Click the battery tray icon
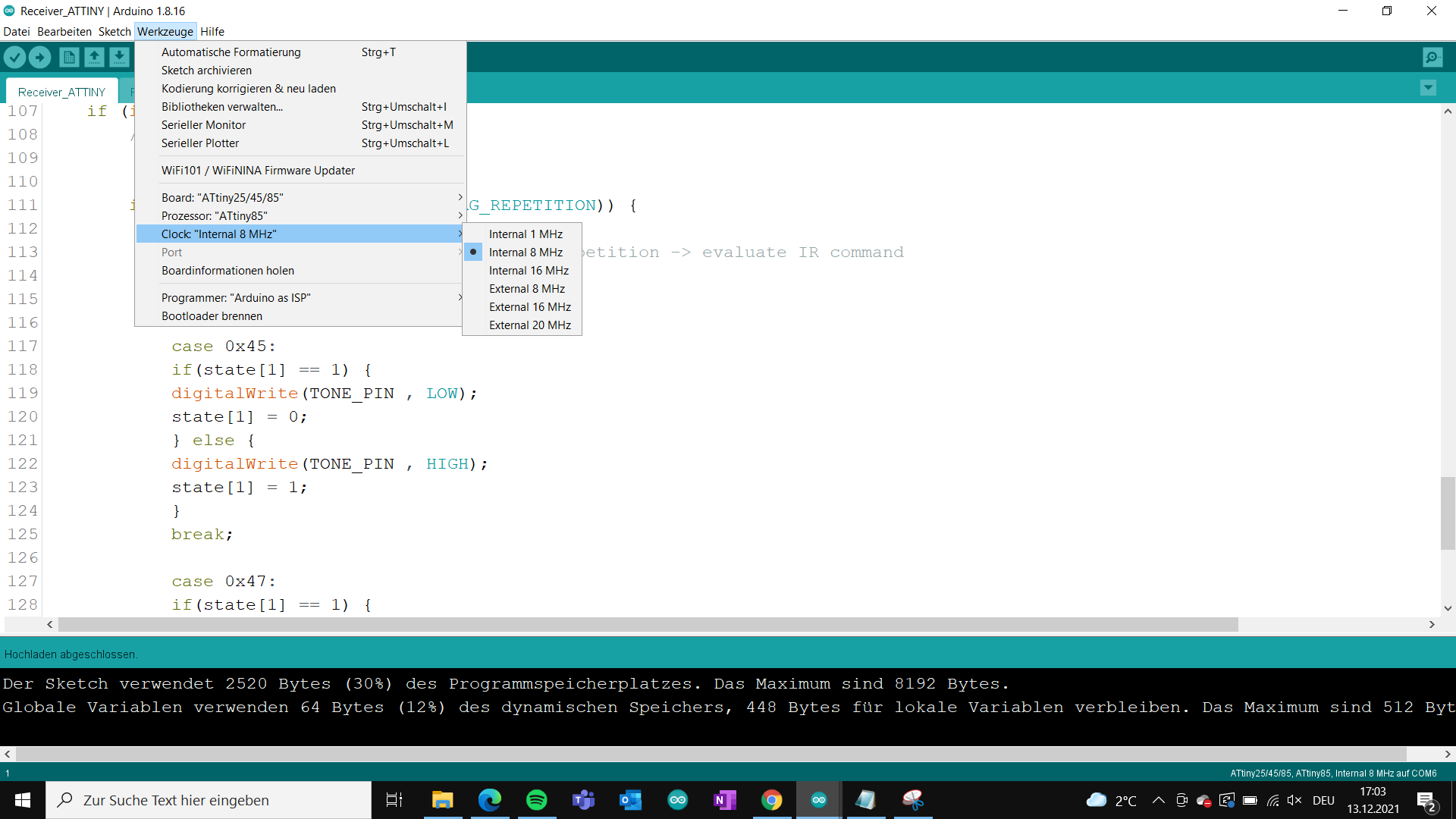 [x=1250, y=800]
